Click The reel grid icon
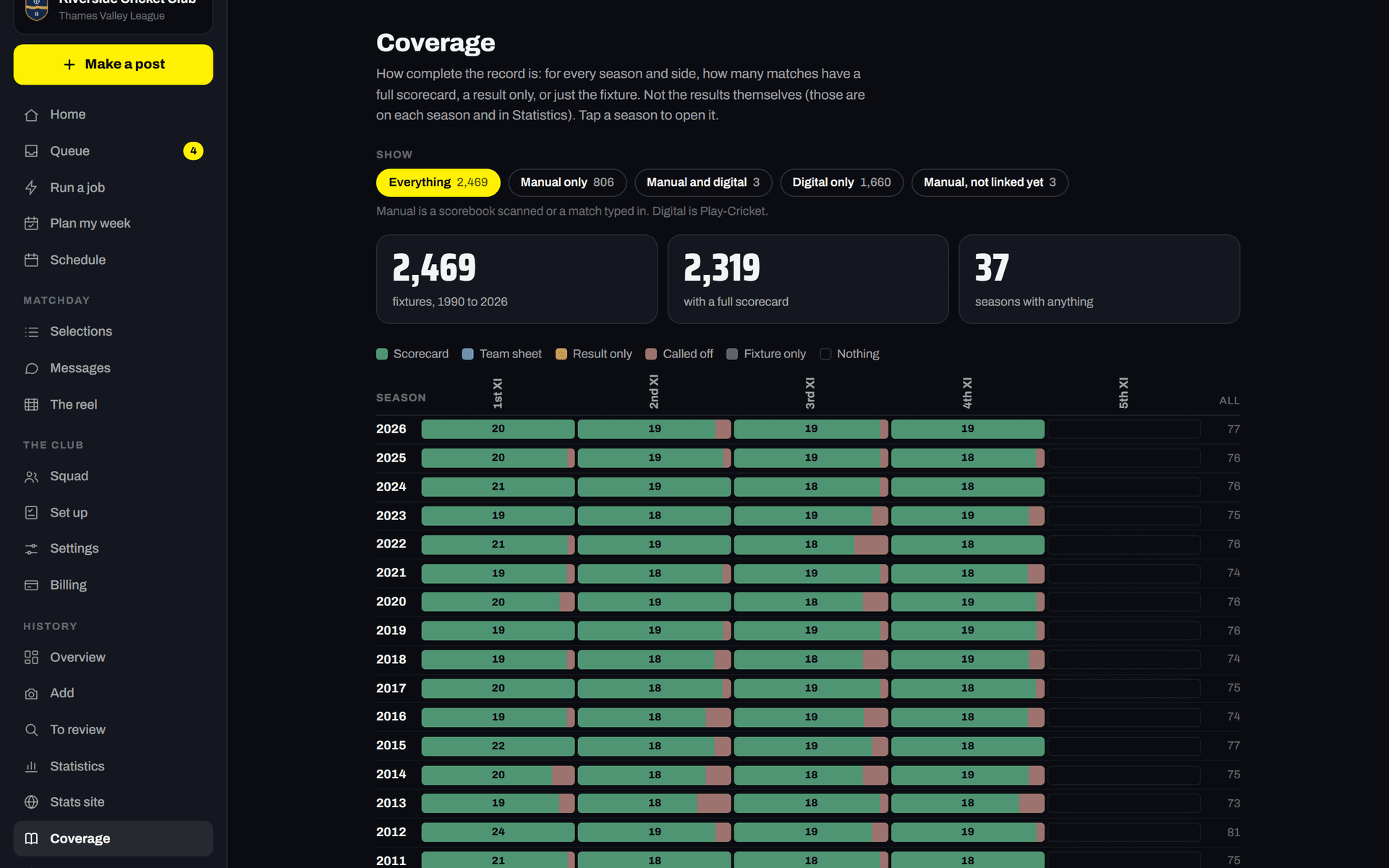 point(31,404)
